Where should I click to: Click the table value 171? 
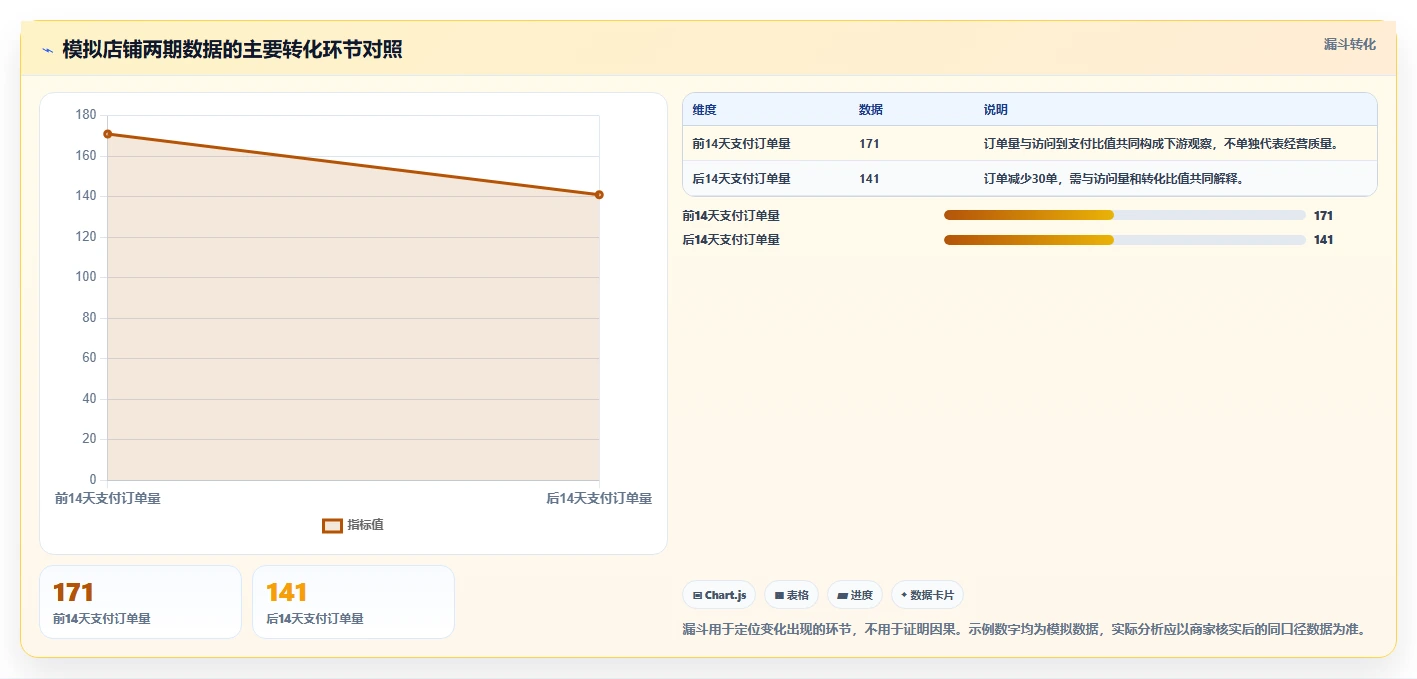(869, 144)
